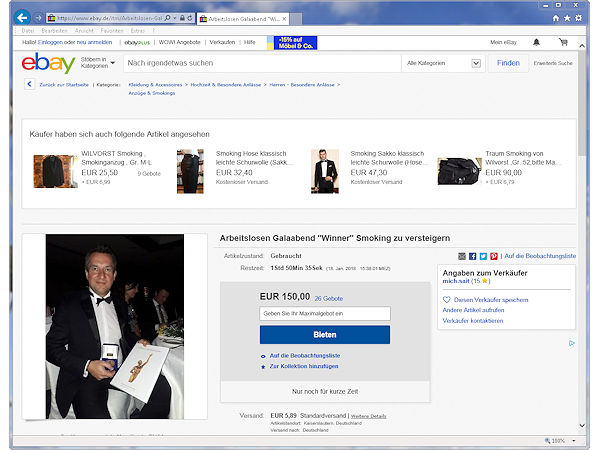Click the search magnifier in address bar
This screenshot has height=450, width=600.
tap(168, 18)
